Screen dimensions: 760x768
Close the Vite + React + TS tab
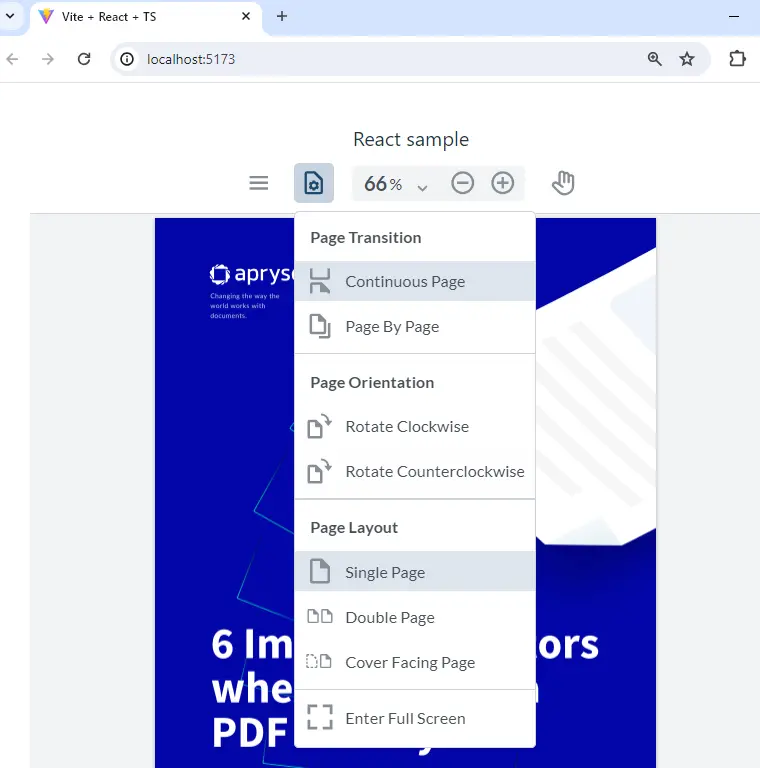(246, 16)
